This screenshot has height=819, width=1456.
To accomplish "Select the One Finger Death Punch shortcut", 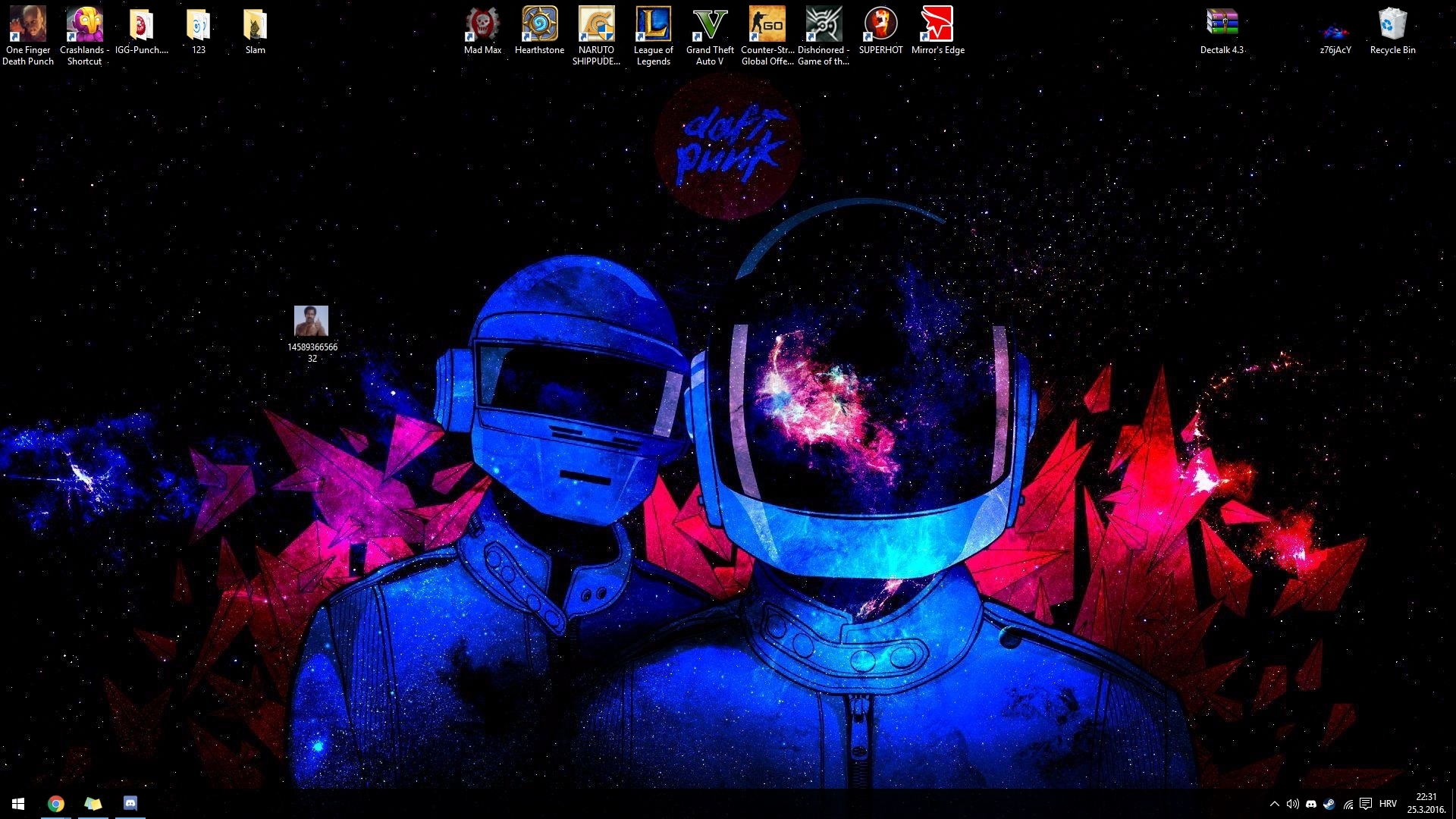I will point(28,36).
